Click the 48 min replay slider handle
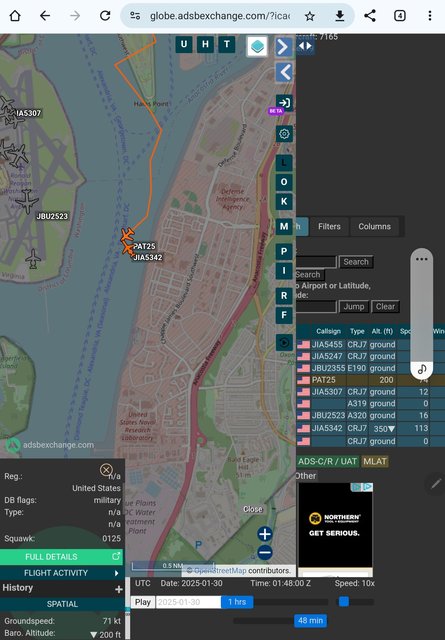The width and height of the screenshot is (445, 640). click(x=311, y=621)
